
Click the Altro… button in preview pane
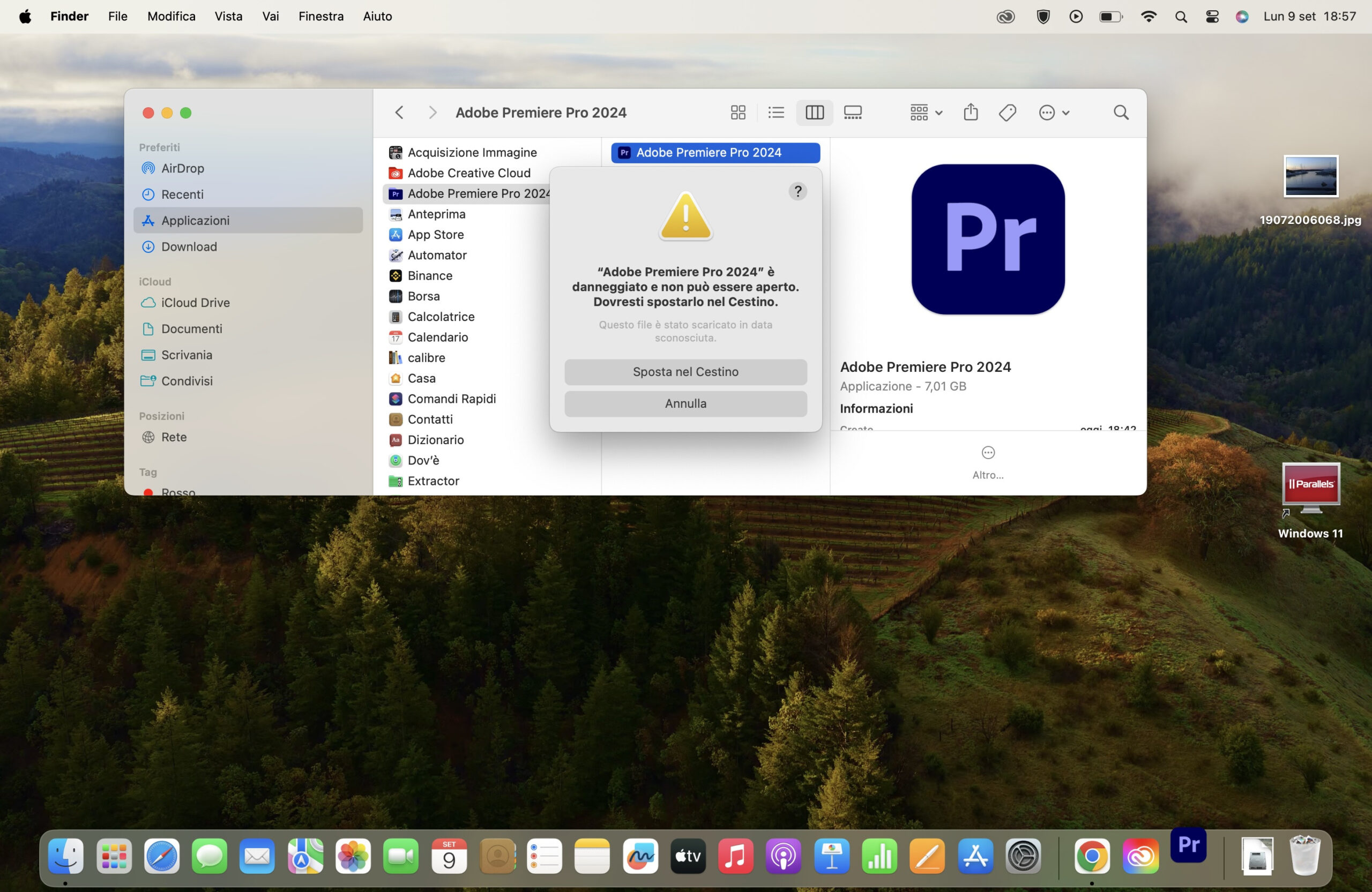click(988, 462)
